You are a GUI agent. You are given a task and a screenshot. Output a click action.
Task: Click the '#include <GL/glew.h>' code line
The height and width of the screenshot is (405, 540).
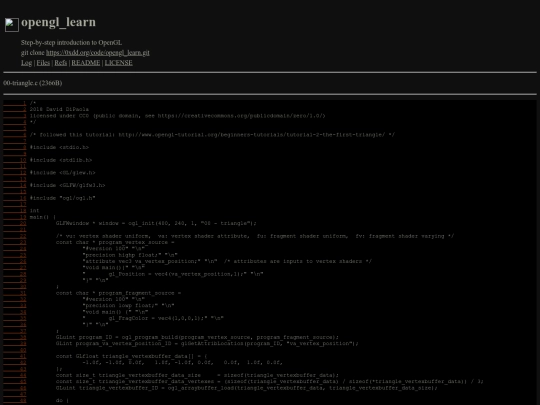62,173
